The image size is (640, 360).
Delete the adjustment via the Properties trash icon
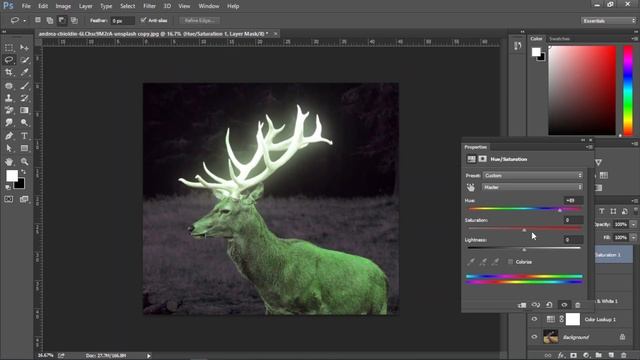pyautogui.click(x=578, y=305)
